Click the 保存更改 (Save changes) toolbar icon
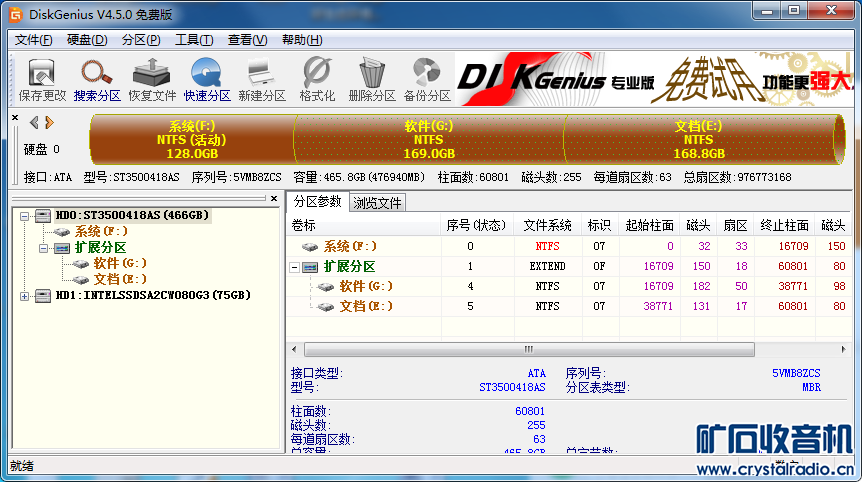Viewport: 862px width, 482px height. point(42,80)
